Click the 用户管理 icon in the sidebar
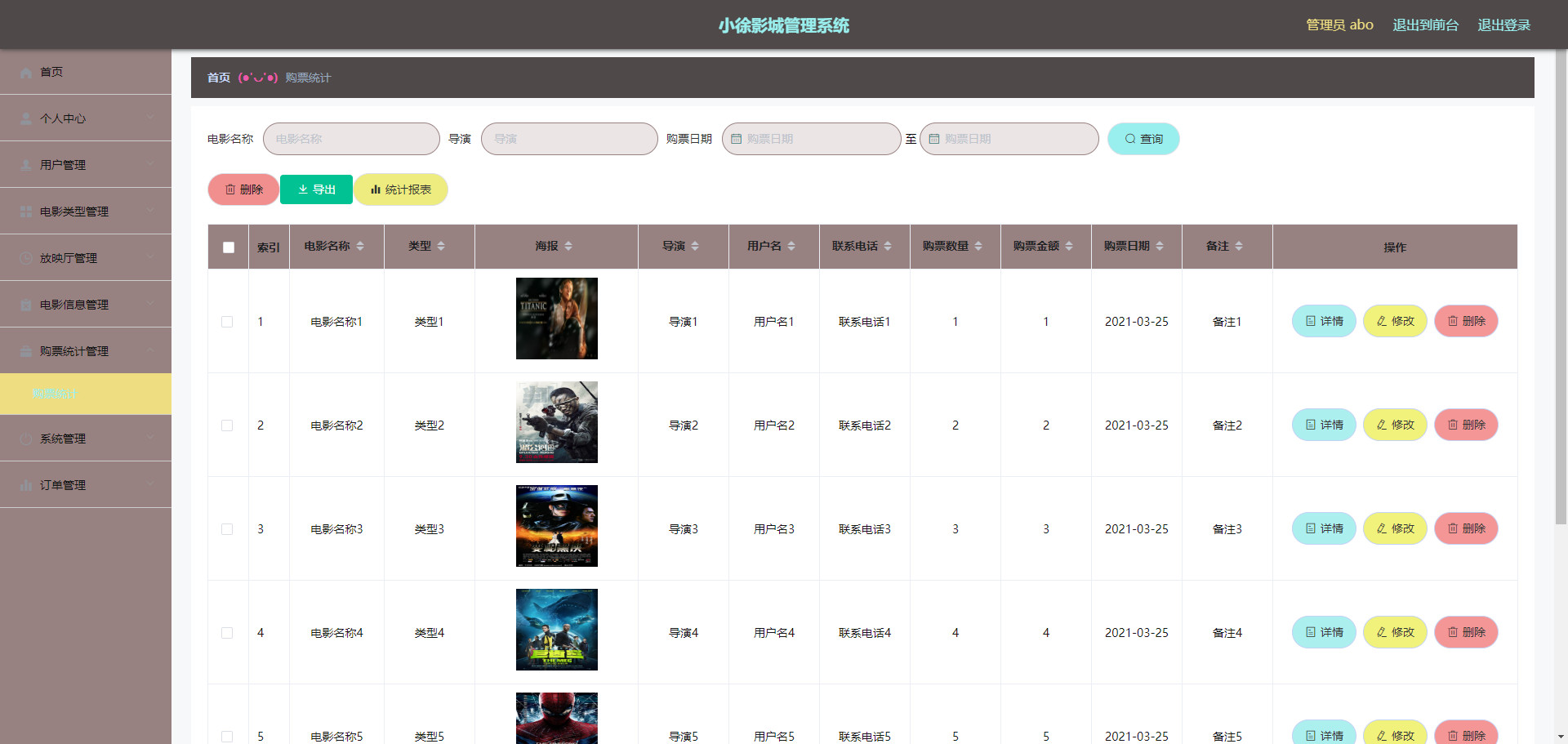 pyautogui.click(x=26, y=165)
